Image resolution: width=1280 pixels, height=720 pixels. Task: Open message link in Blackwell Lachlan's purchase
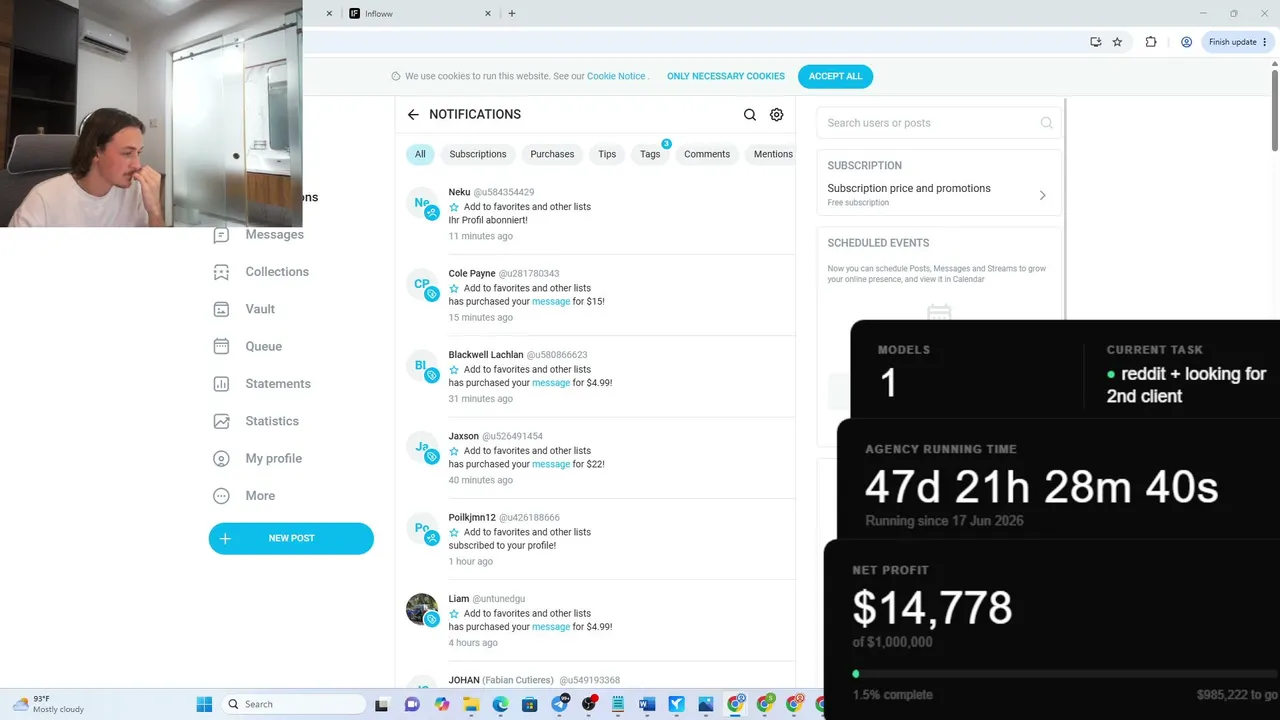click(551, 382)
